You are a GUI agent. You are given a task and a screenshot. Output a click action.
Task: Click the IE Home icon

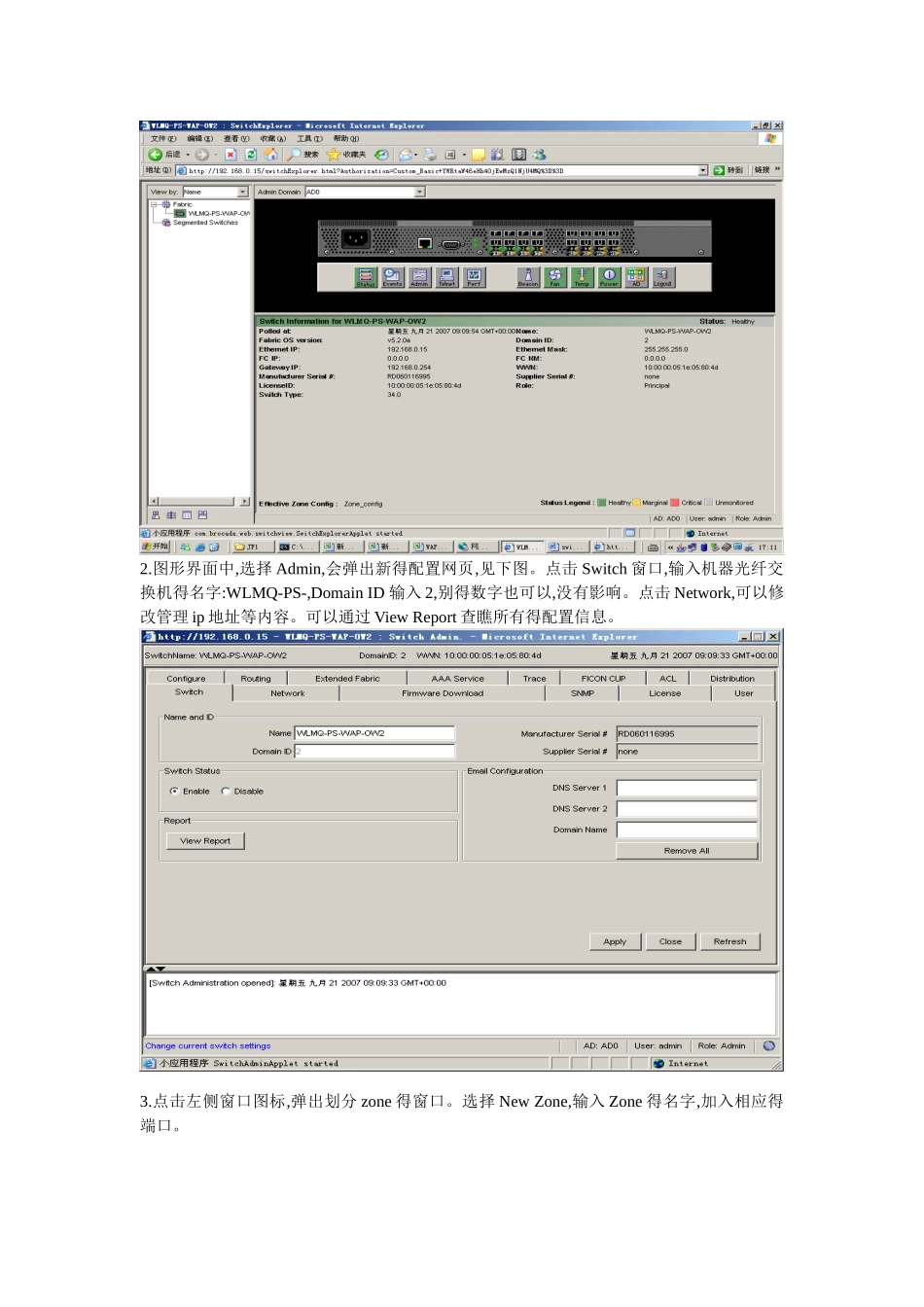[x=270, y=155]
